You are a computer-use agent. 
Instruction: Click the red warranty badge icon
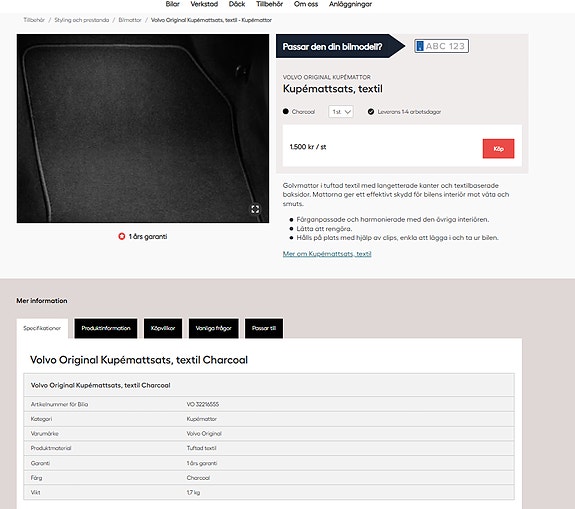(x=122, y=237)
